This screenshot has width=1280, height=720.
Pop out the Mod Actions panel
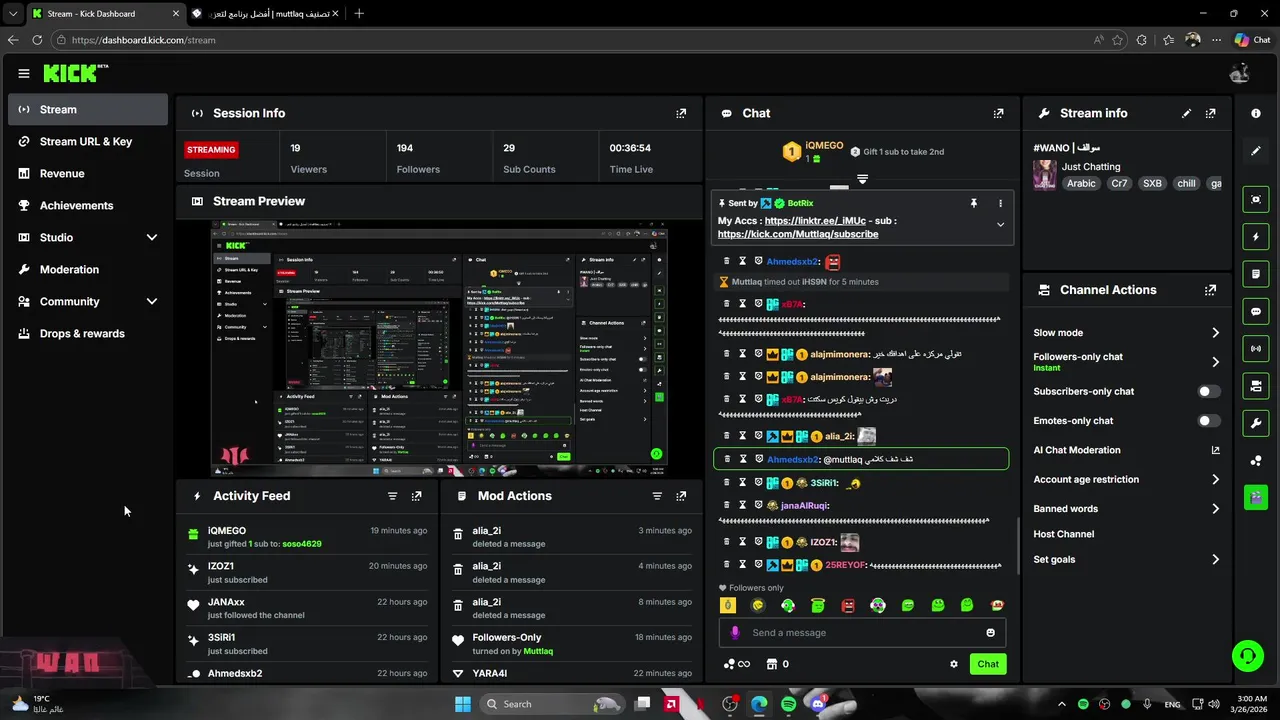pos(681,496)
